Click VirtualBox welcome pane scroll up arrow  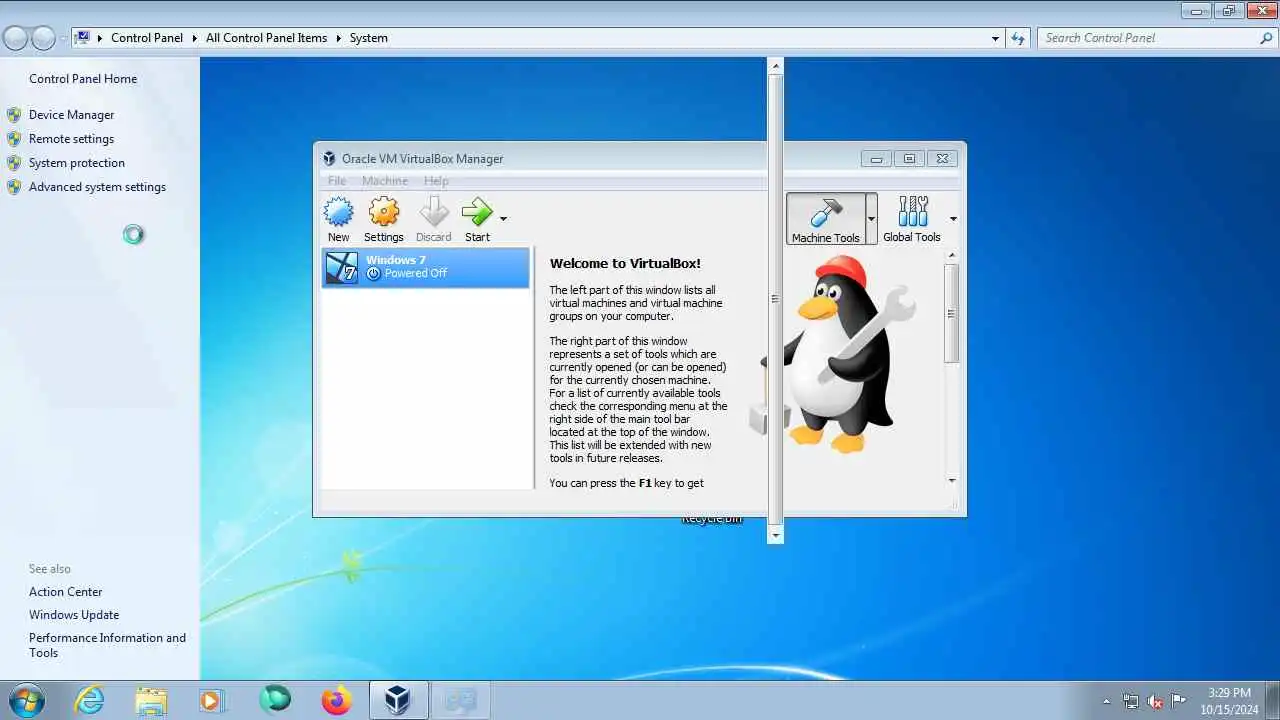tap(951, 256)
